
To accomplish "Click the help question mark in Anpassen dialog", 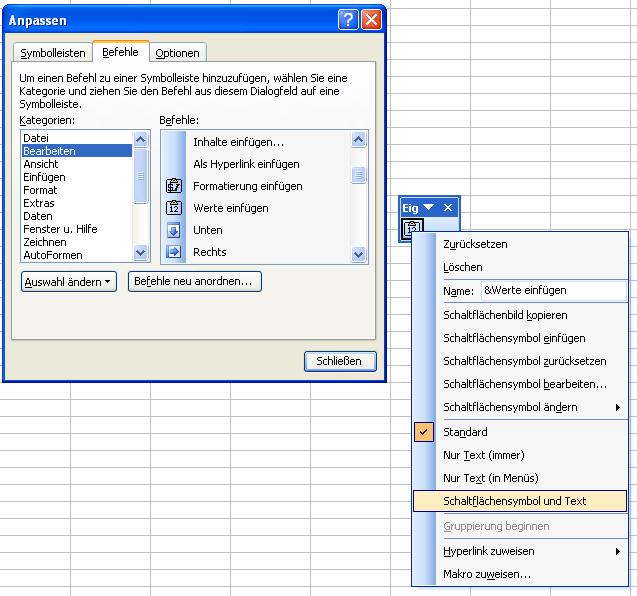I will coord(347,19).
